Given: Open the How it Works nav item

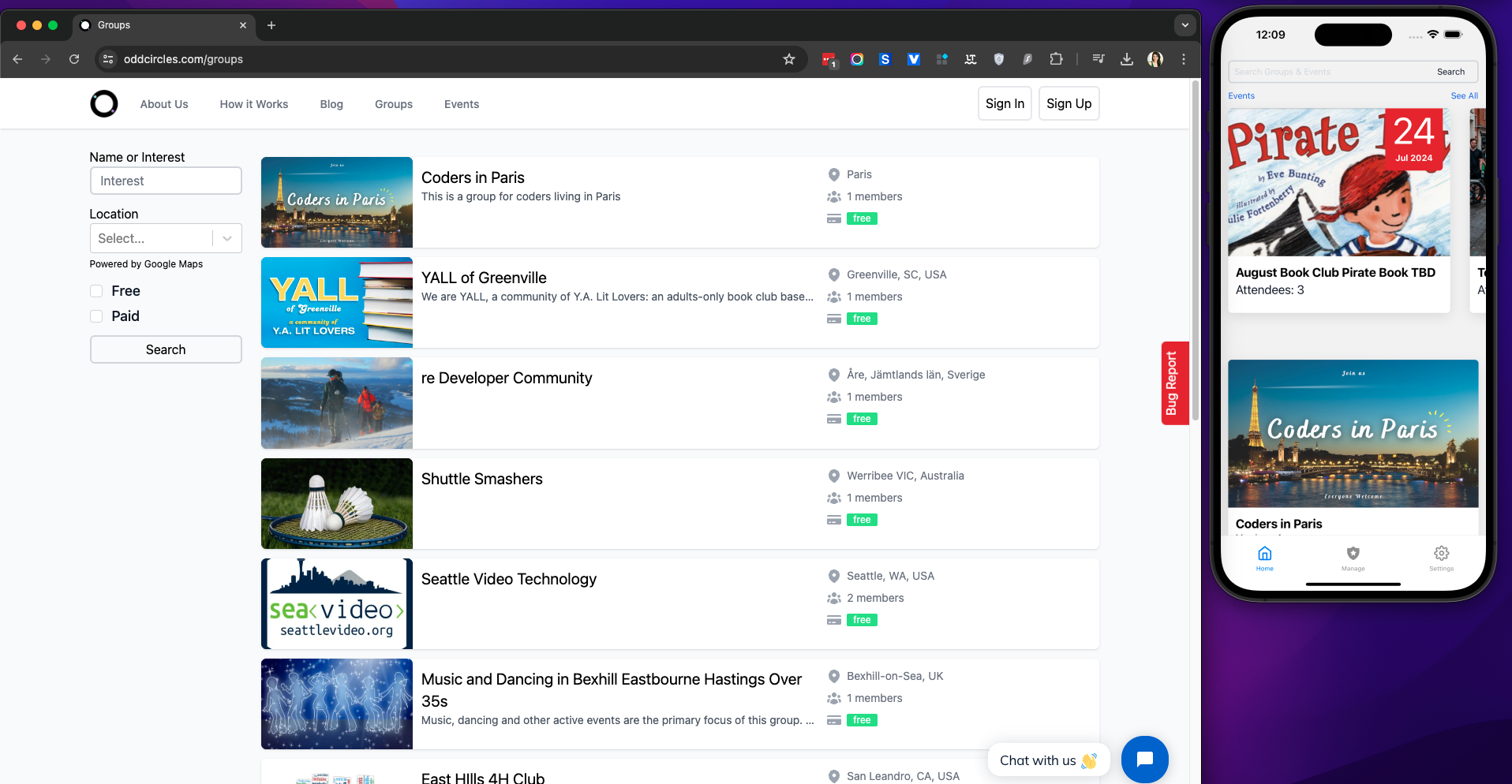Looking at the screenshot, I should (x=253, y=104).
